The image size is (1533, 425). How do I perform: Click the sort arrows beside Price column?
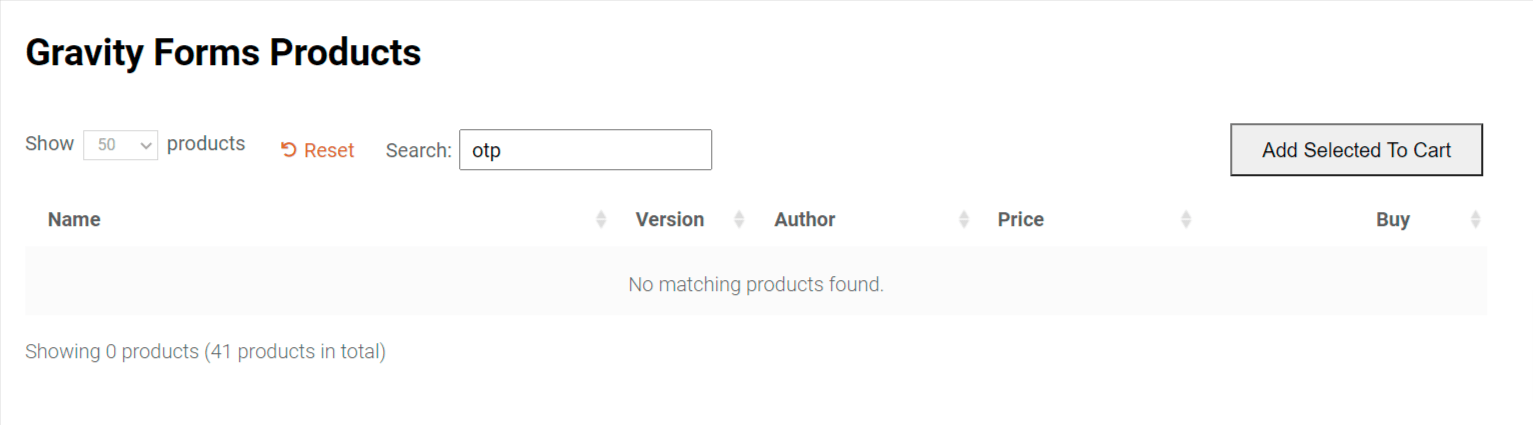click(1186, 219)
